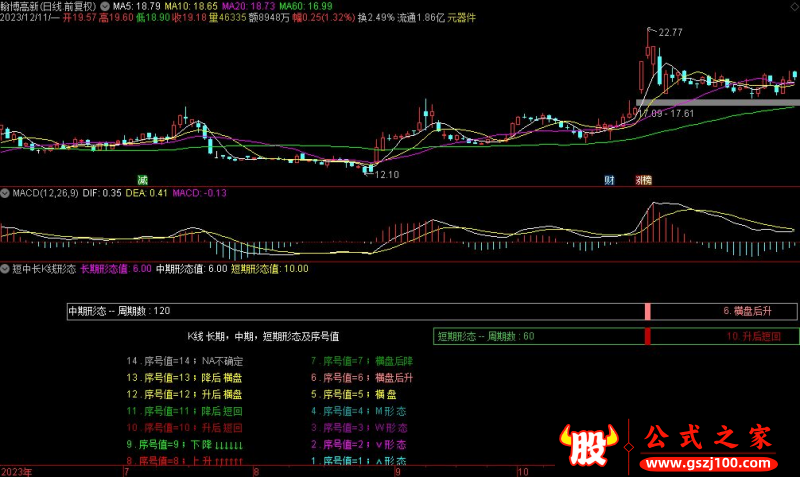
Task: Click the DIF: 0.35 value
Action: coord(102,193)
